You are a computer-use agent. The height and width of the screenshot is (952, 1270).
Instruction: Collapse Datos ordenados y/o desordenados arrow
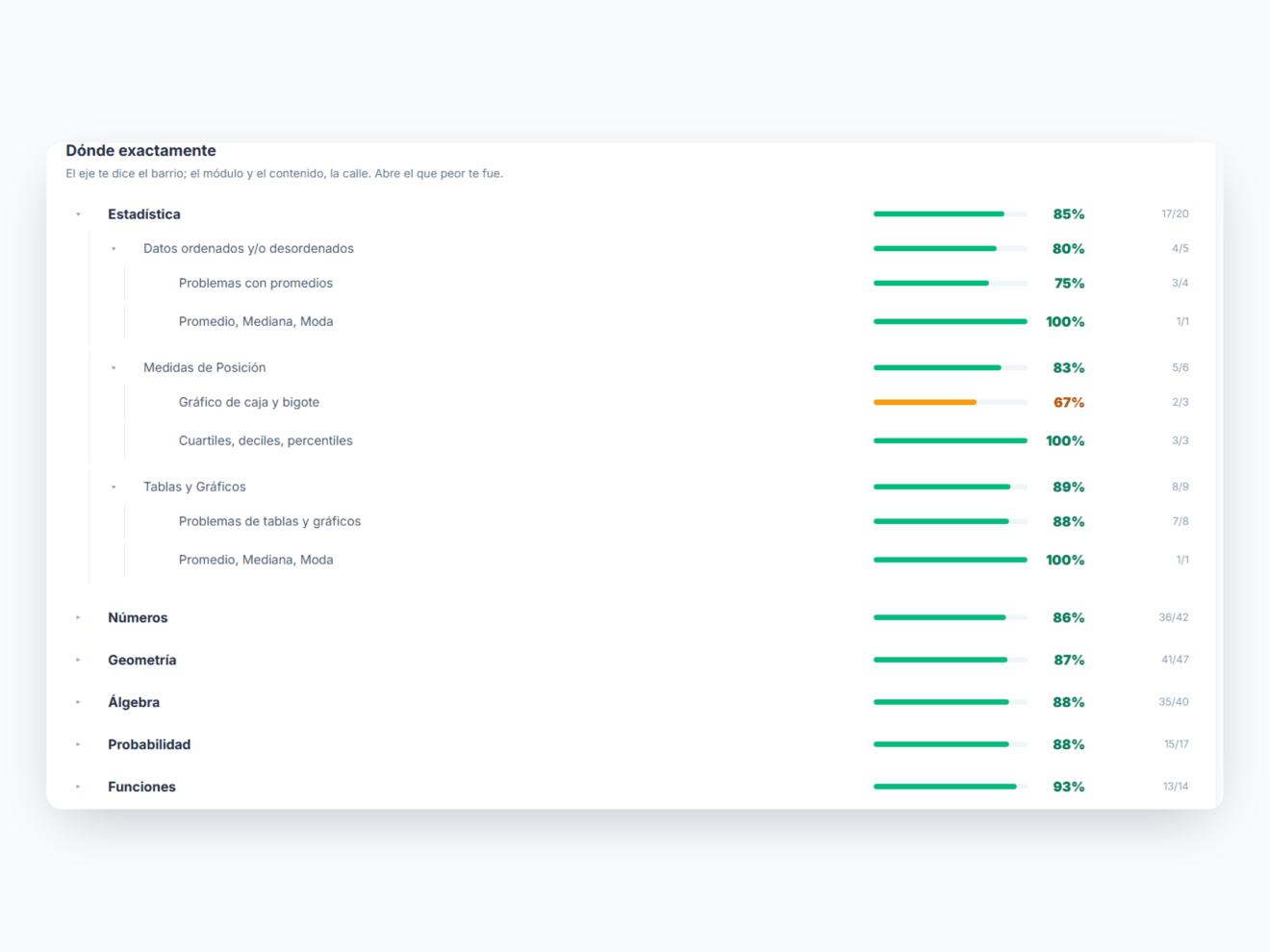[114, 249]
